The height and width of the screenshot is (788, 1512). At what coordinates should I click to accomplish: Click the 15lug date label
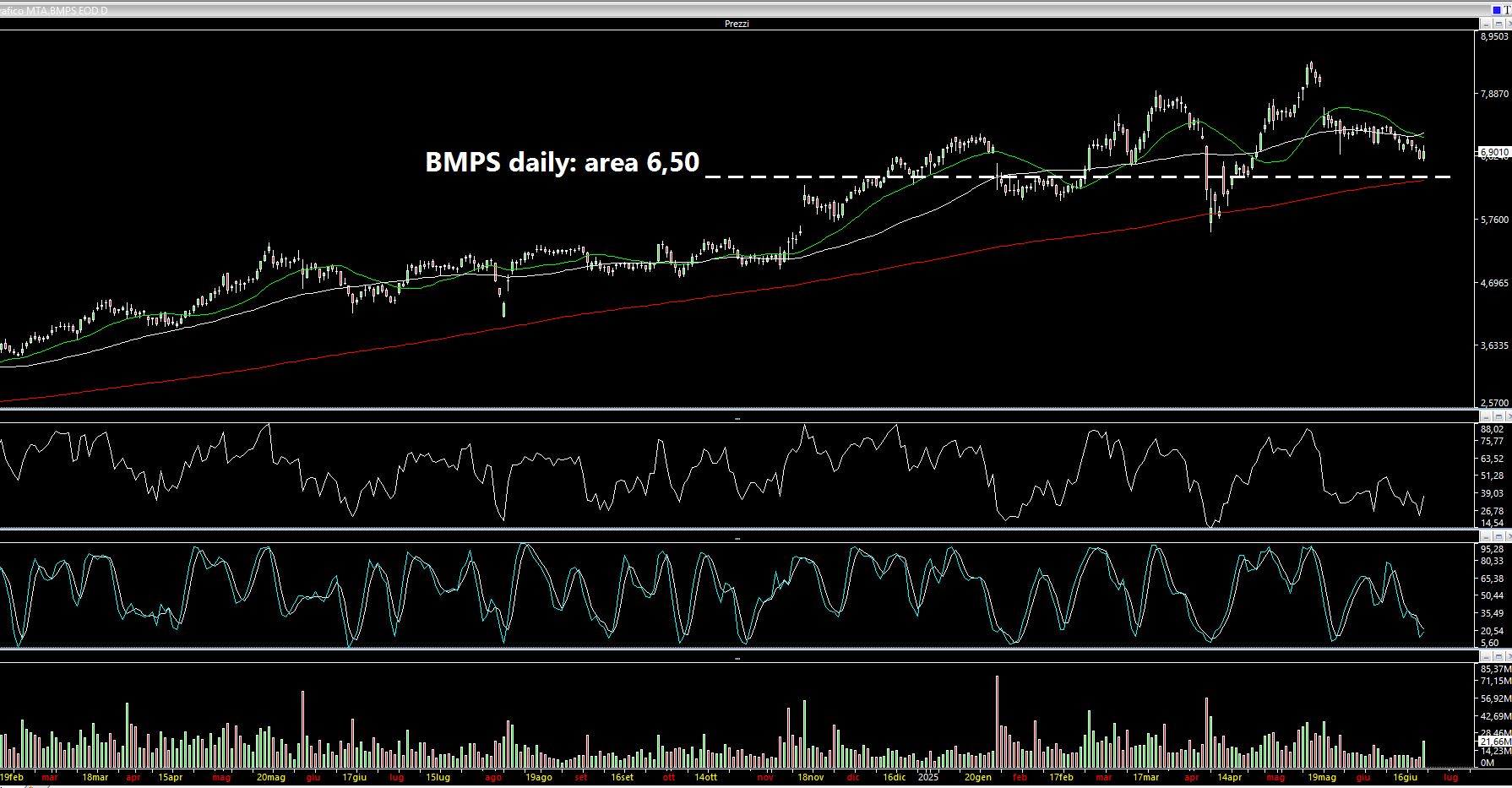[x=438, y=777]
